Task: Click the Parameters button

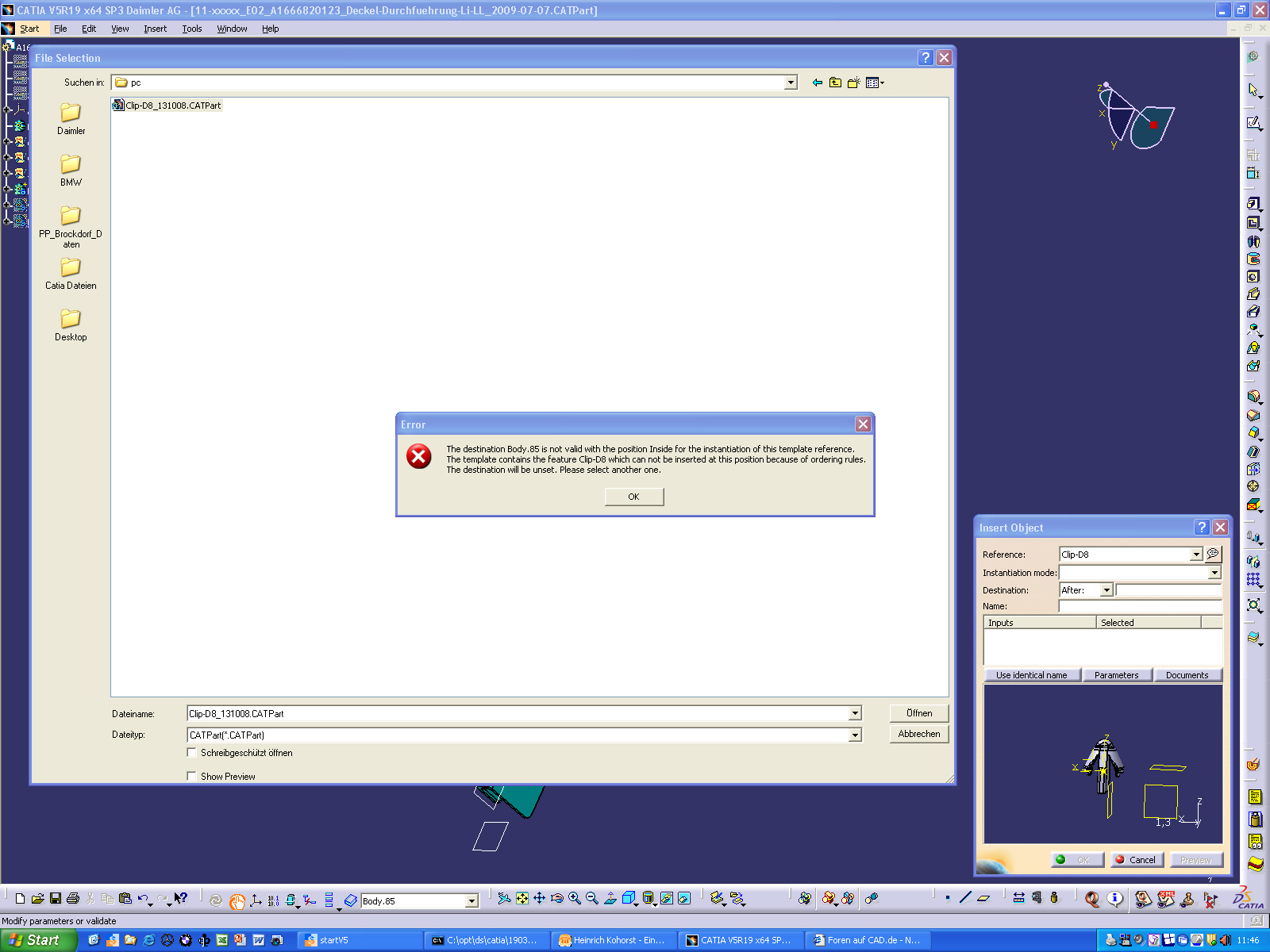Action: coord(1117,675)
